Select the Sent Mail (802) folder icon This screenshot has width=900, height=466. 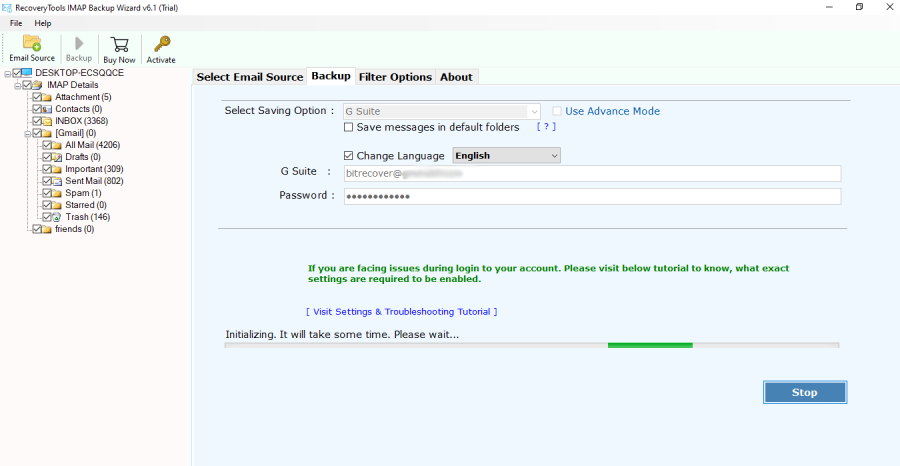coord(57,181)
